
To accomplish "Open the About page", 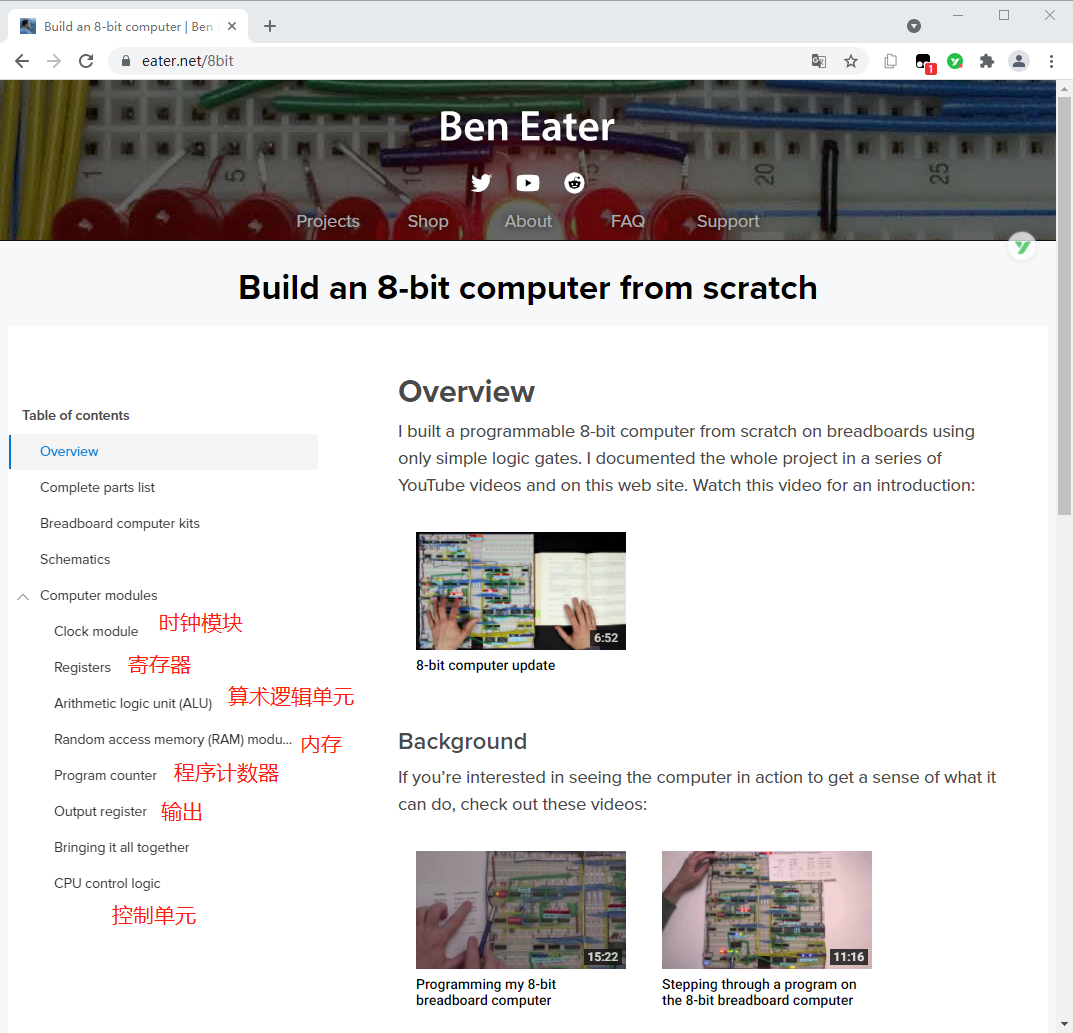I will 528,221.
